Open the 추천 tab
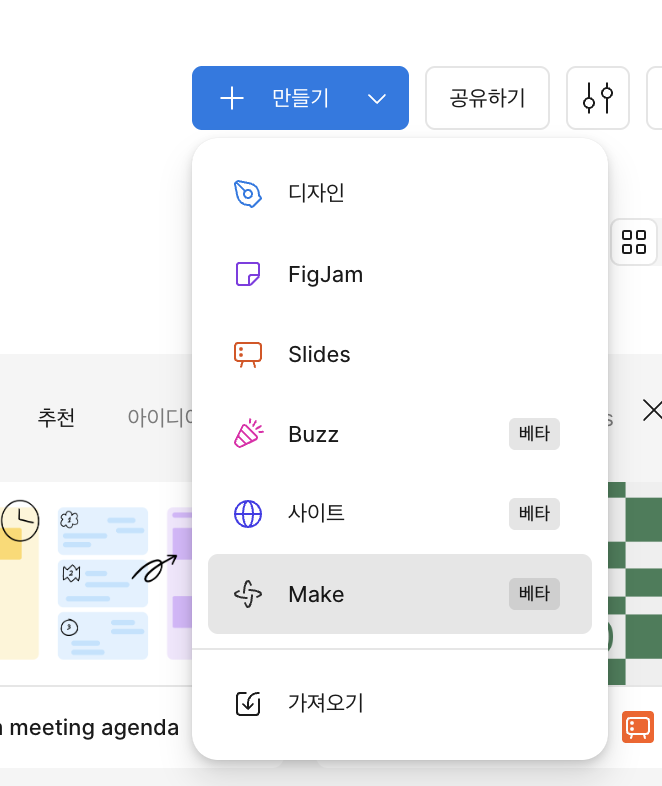The width and height of the screenshot is (662, 786). (x=56, y=417)
